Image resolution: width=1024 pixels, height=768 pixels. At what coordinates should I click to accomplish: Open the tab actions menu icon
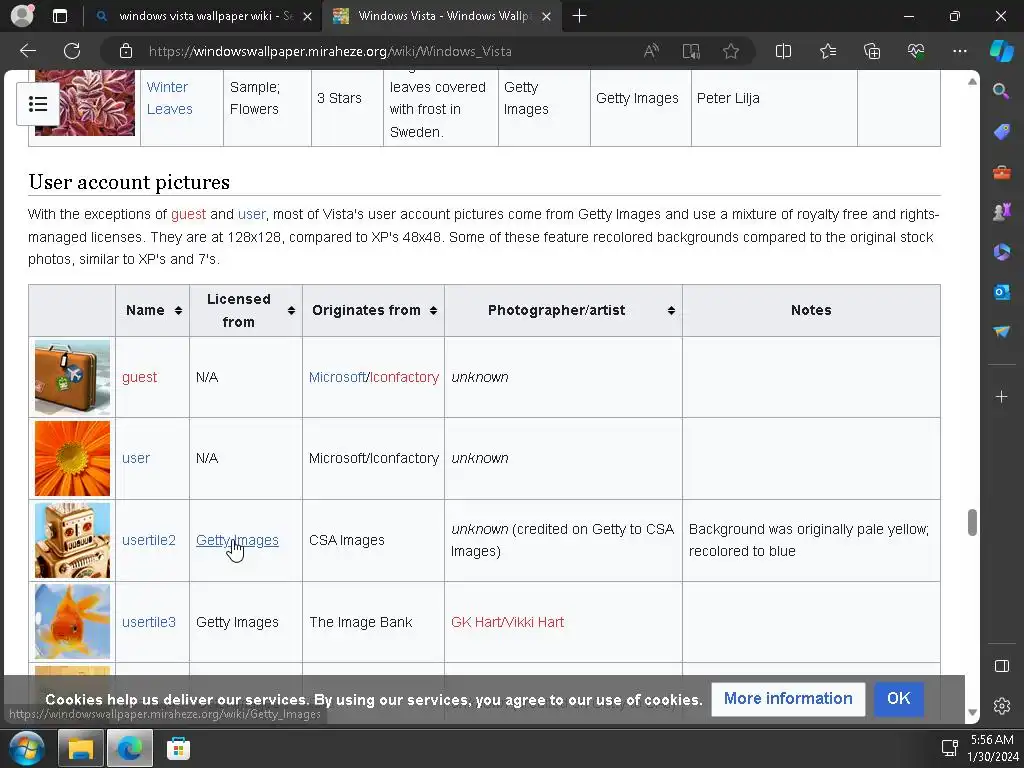point(59,16)
